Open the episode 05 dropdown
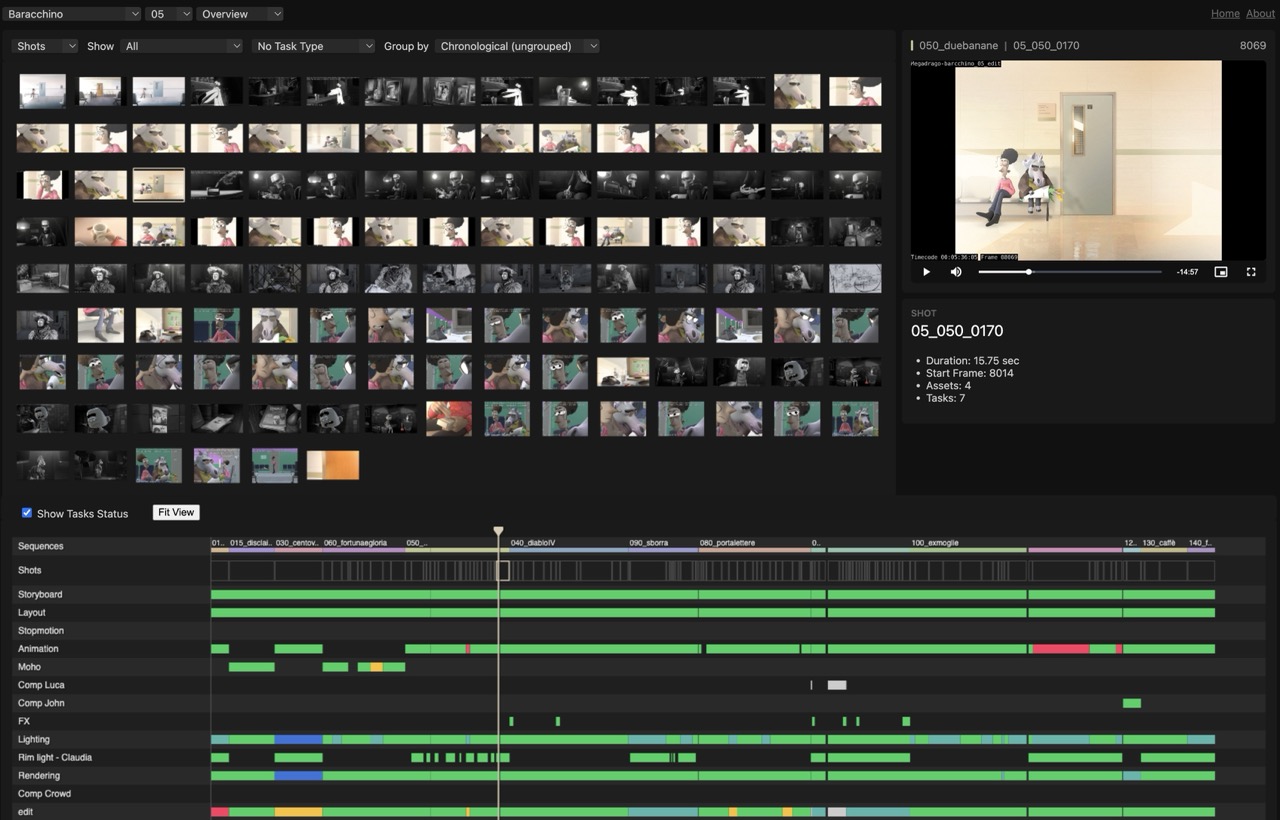 coord(168,14)
